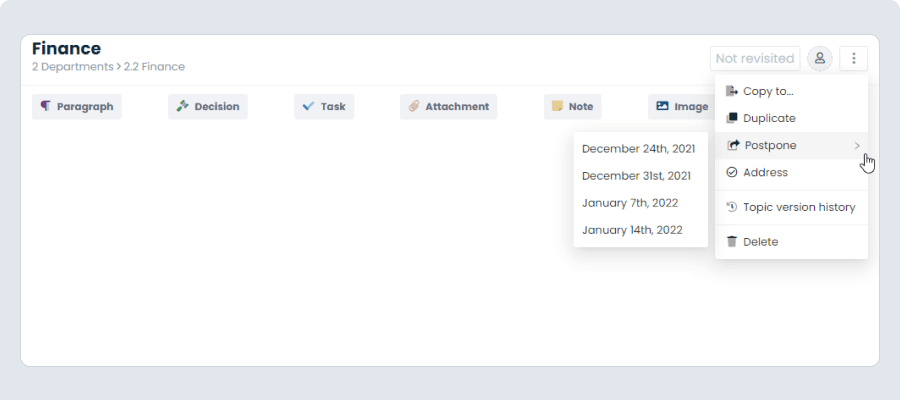Select Copy to... from the menu
Viewport: 900px width, 400px height.
click(768, 91)
